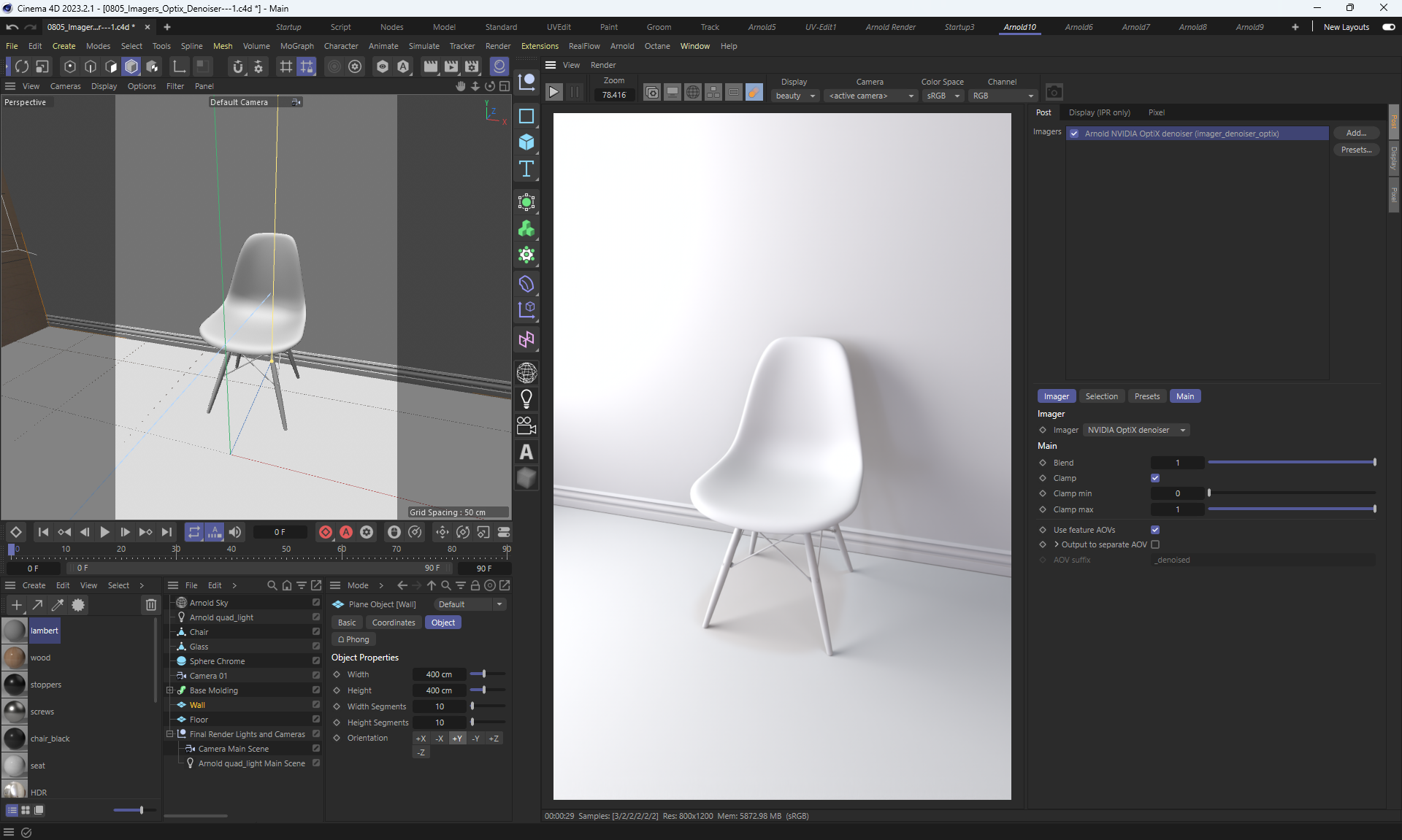
Task: Click the record active objects button
Action: pos(326,532)
